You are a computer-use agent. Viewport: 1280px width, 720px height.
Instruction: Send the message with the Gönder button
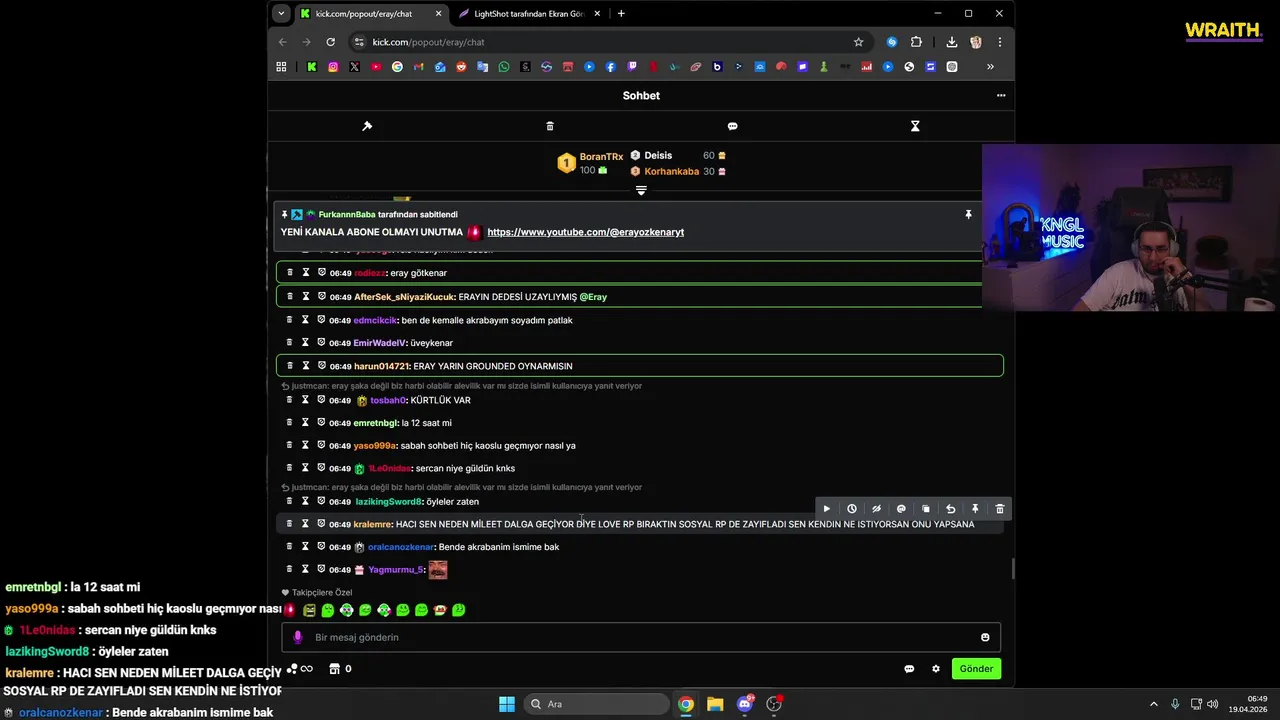pyautogui.click(x=976, y=669)
